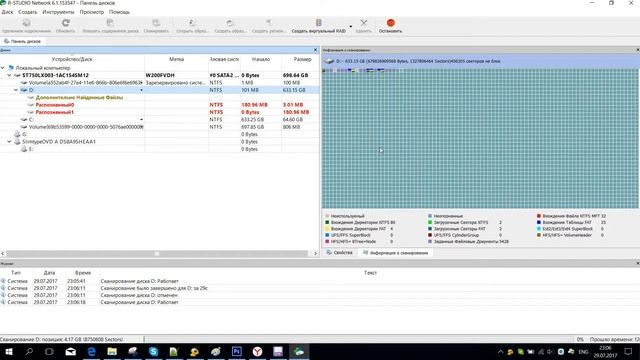The width and height of the screenshot is (640, 360).
Task: Click the scan map block grid
Action: pyautogui.click(x=480, y=138)
